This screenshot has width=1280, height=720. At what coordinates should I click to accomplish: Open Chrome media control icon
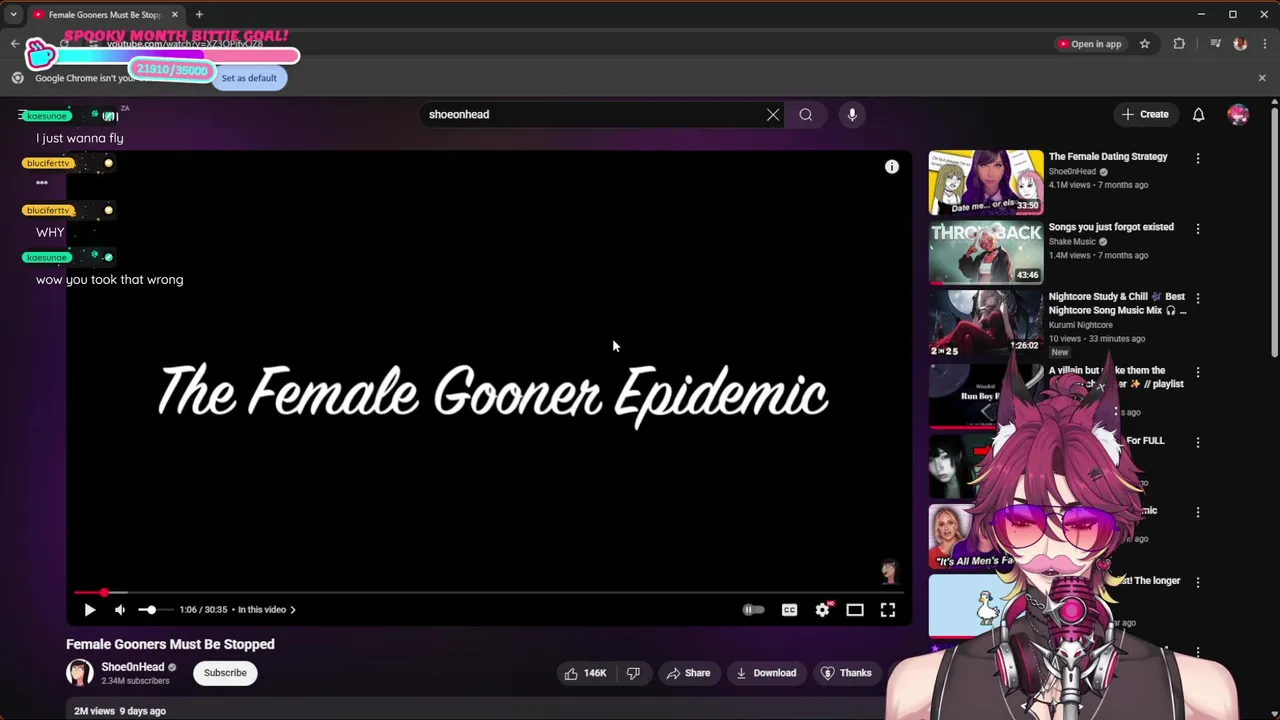1215,44
